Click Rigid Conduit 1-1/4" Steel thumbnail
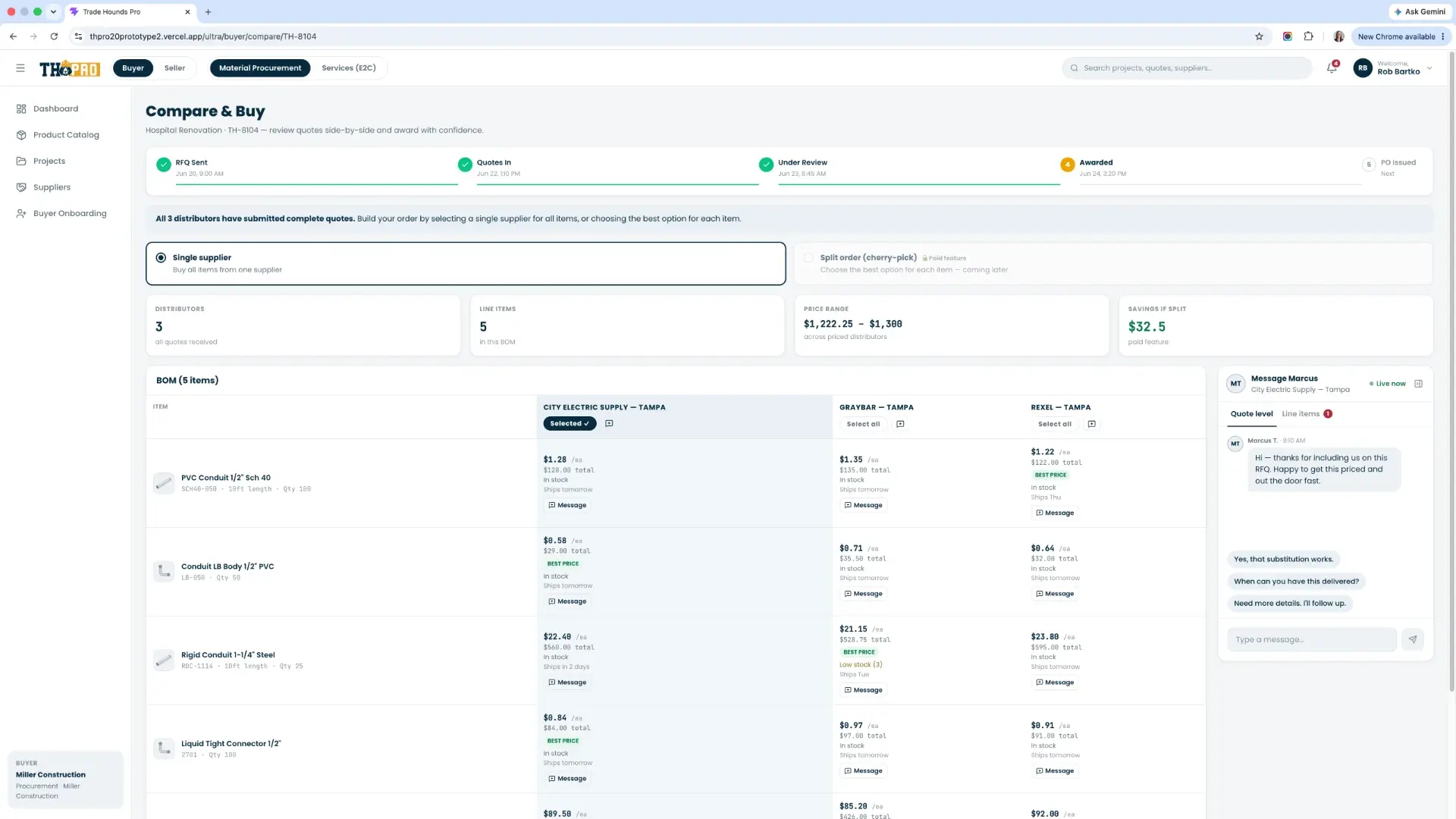 point(164,661)
